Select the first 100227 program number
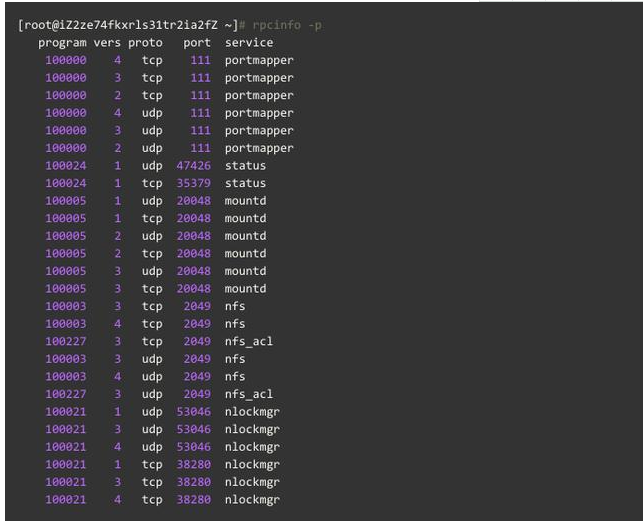This screenshot has width=643, height=521. [66, 341]
